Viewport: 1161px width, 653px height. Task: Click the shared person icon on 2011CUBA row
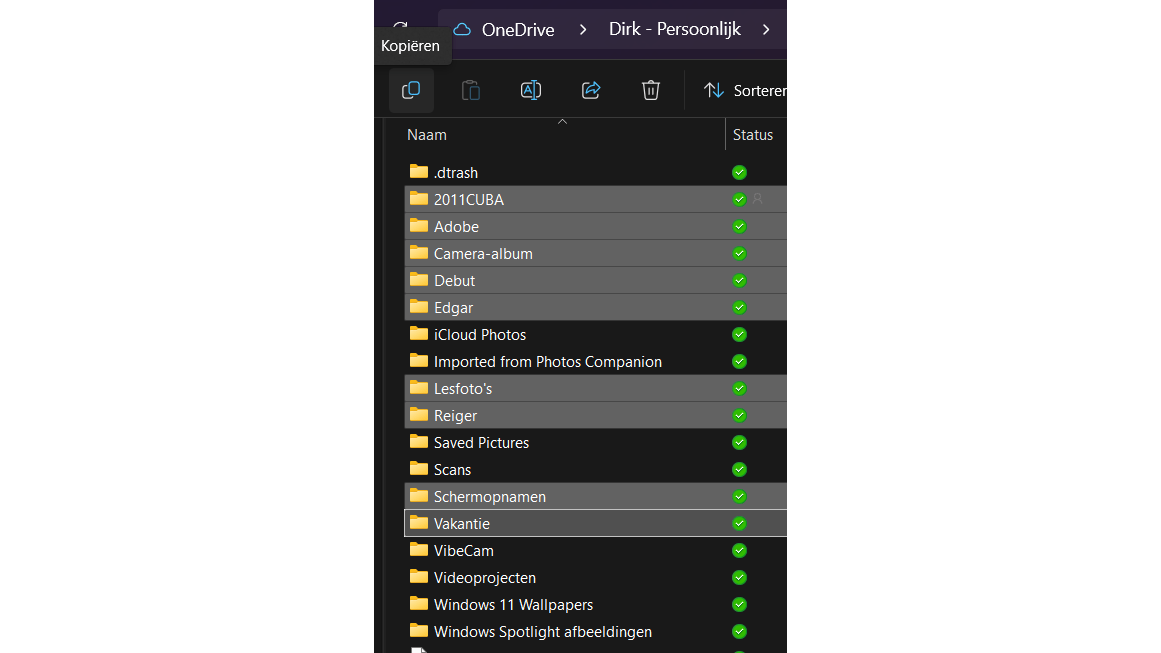(758, 199)
